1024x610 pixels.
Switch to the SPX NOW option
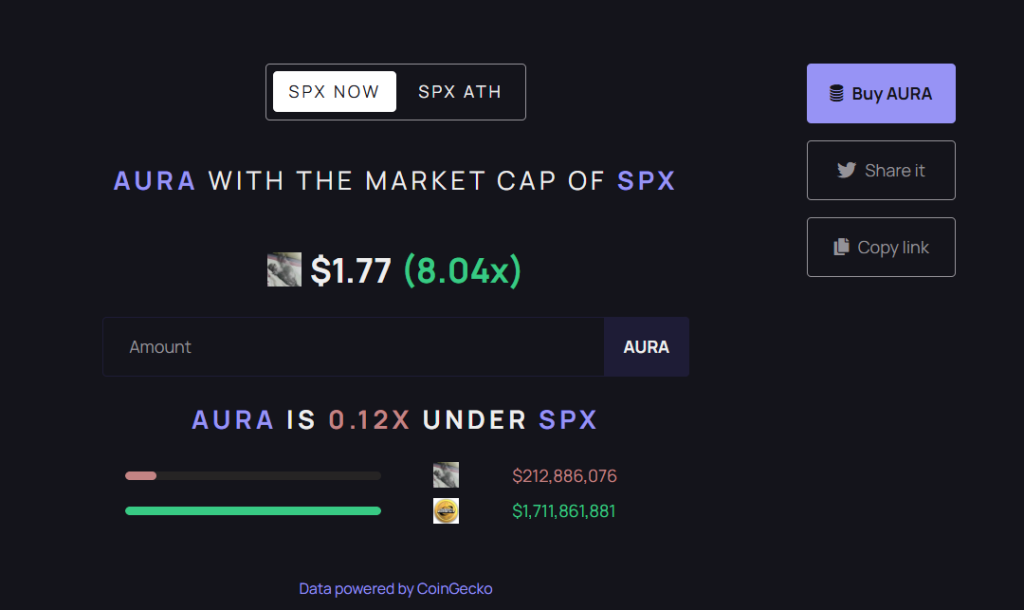tap(334, 92)
